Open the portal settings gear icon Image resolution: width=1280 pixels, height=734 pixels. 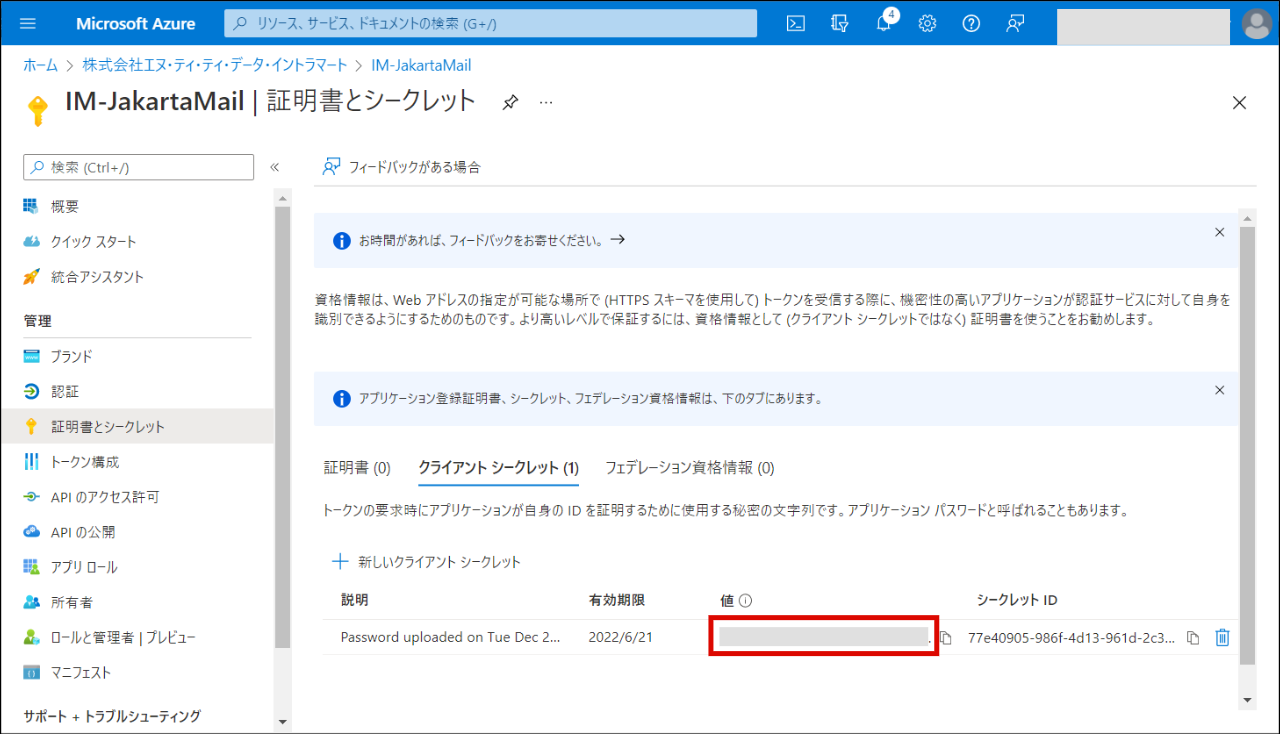click(927, 23)
